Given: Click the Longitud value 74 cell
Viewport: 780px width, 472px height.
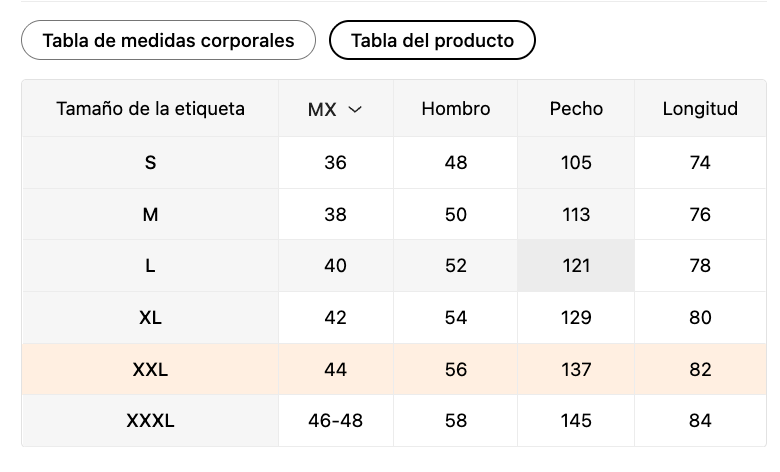Looking at the screenshot, I should coord(700,162).
